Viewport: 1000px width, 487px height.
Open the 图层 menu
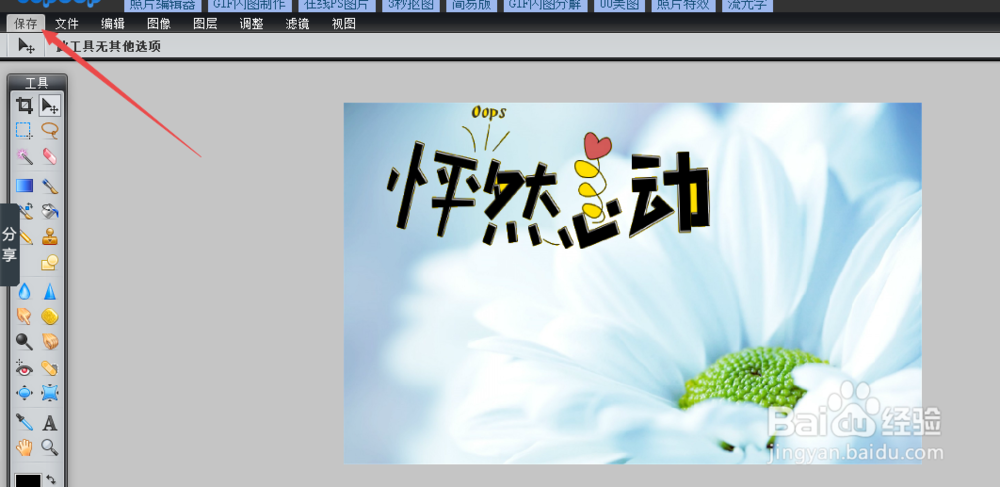(x=205, y=24)
